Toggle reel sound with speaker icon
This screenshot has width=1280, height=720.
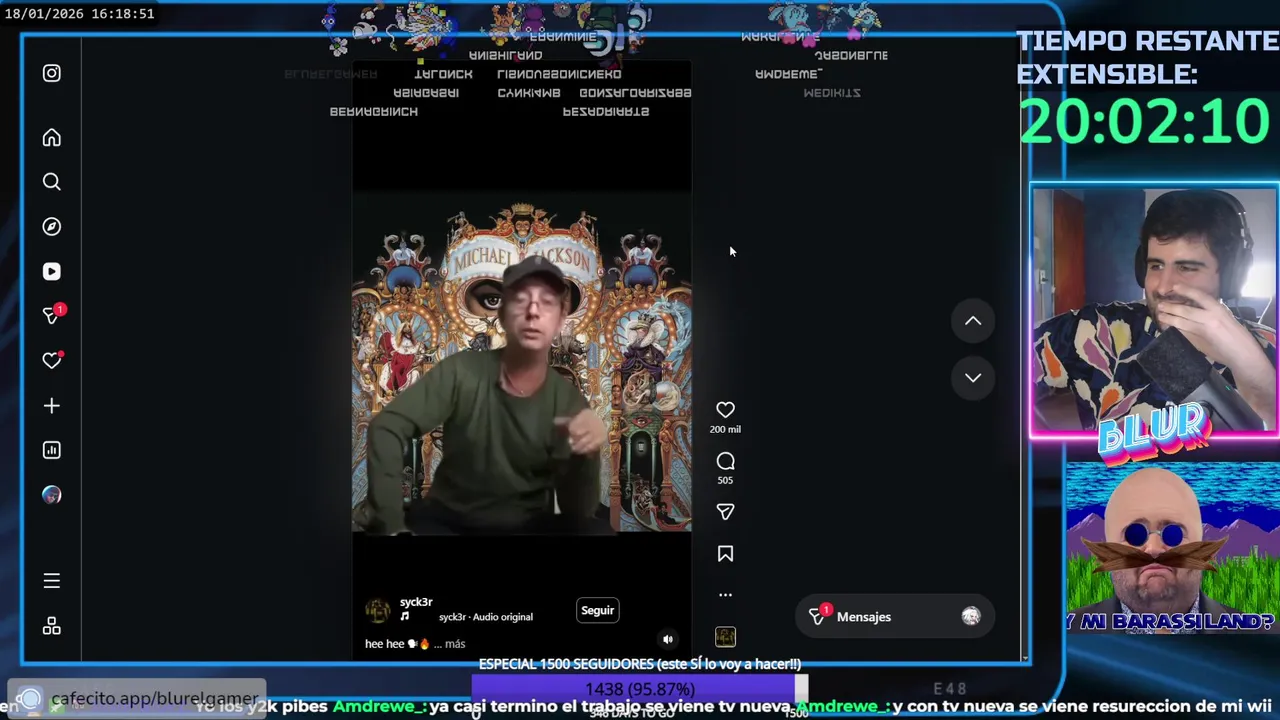[668, 640]
